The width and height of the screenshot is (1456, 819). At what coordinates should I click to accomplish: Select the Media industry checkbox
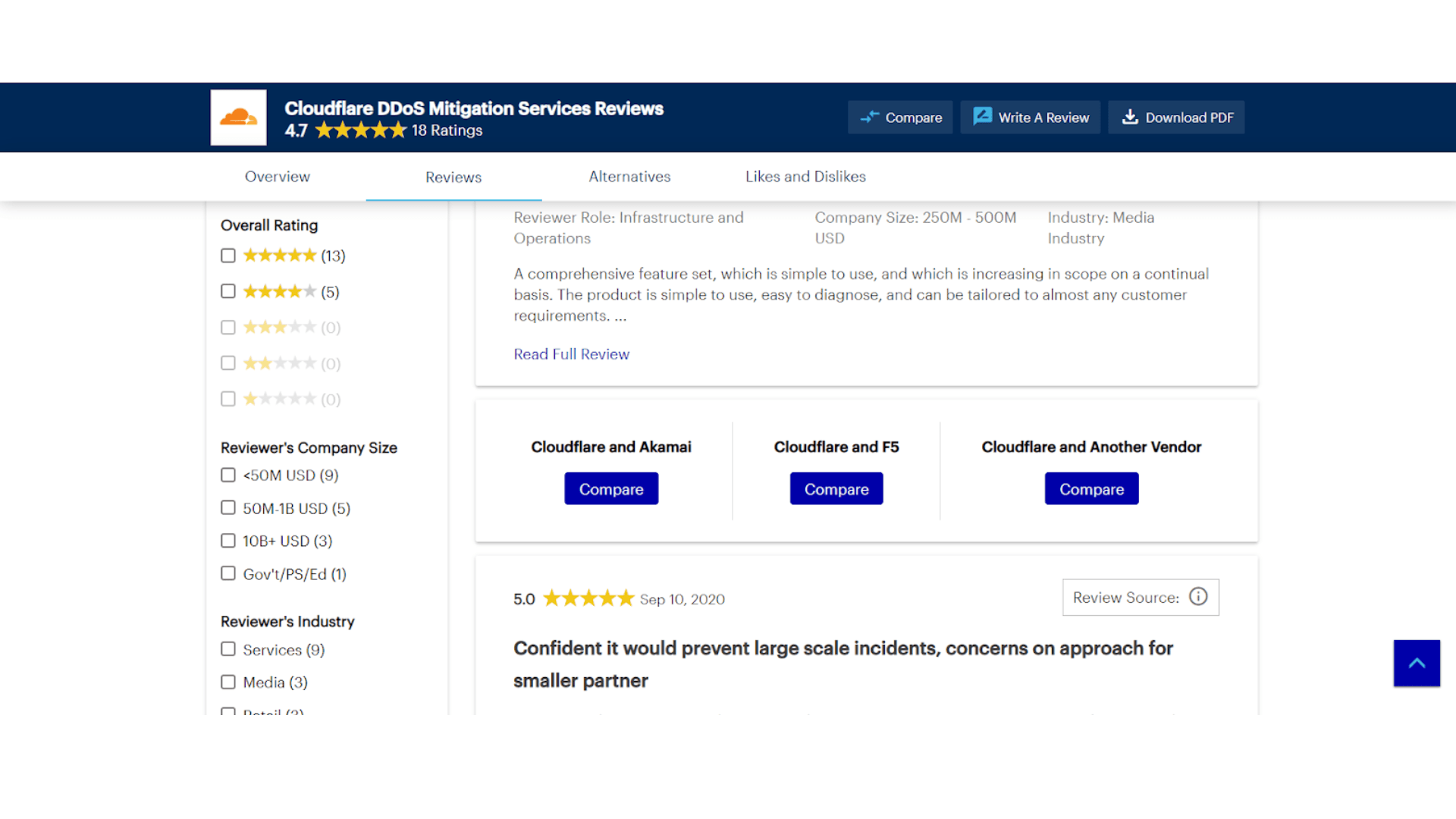(x=228, y=682)
